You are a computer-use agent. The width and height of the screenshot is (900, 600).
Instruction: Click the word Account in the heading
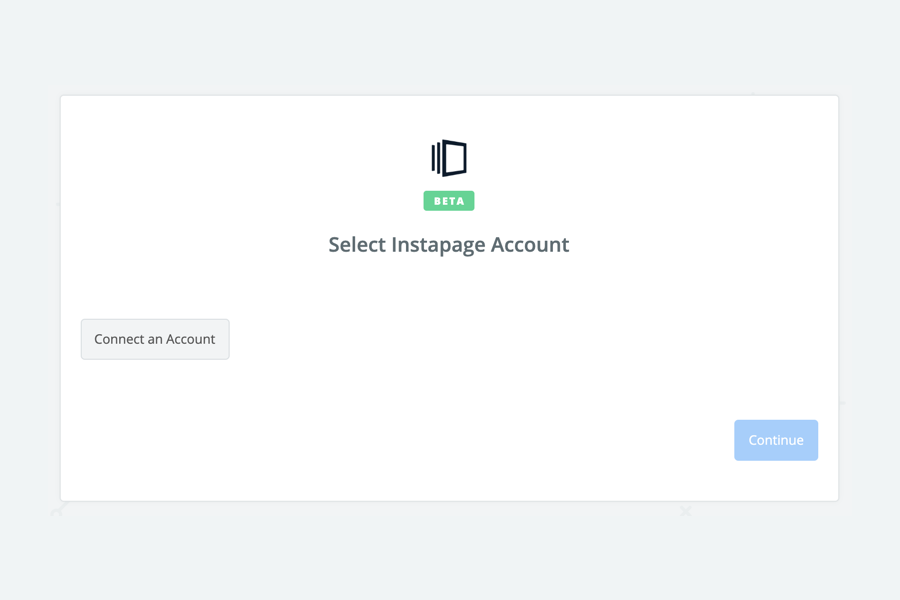[x=530, y=245]
